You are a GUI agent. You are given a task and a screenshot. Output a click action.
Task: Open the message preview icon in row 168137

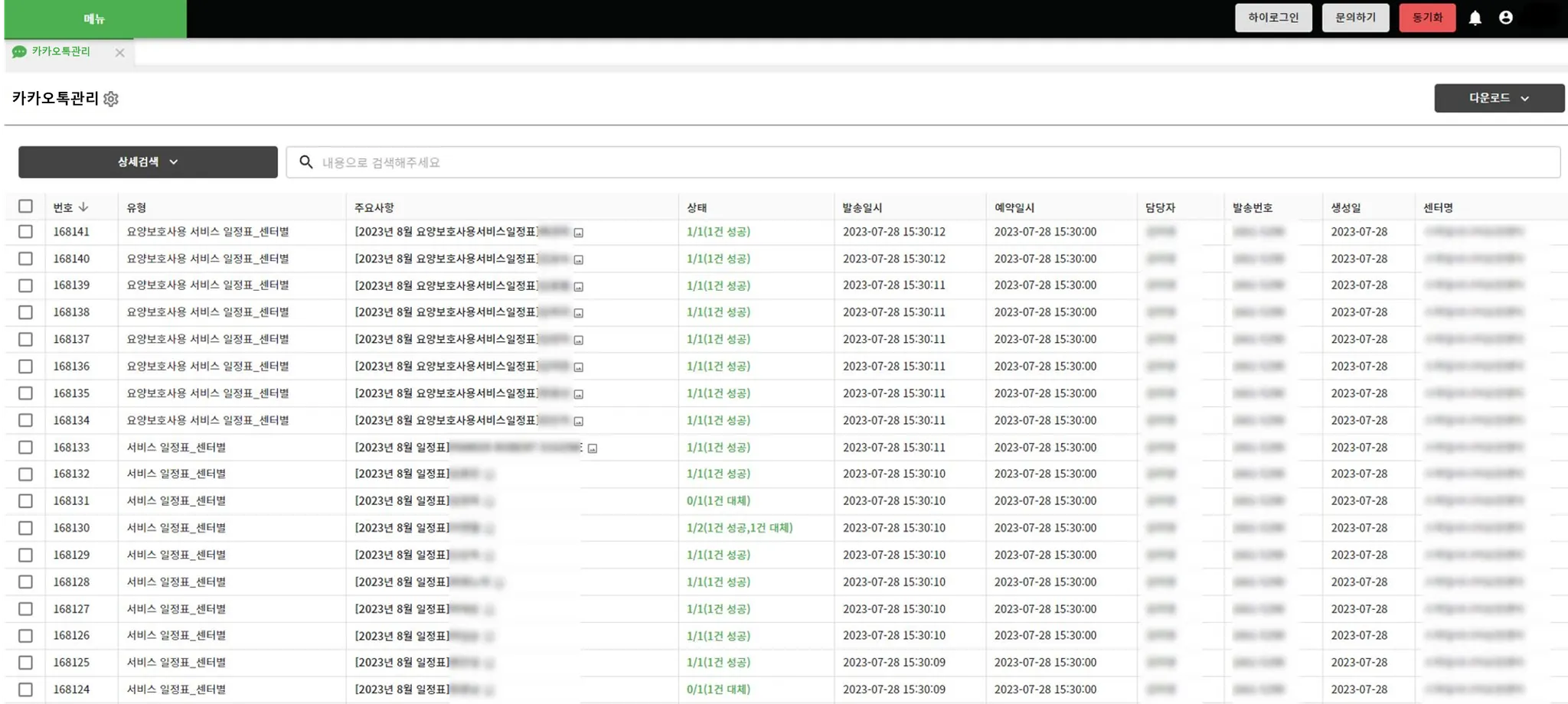click(579, 340)
